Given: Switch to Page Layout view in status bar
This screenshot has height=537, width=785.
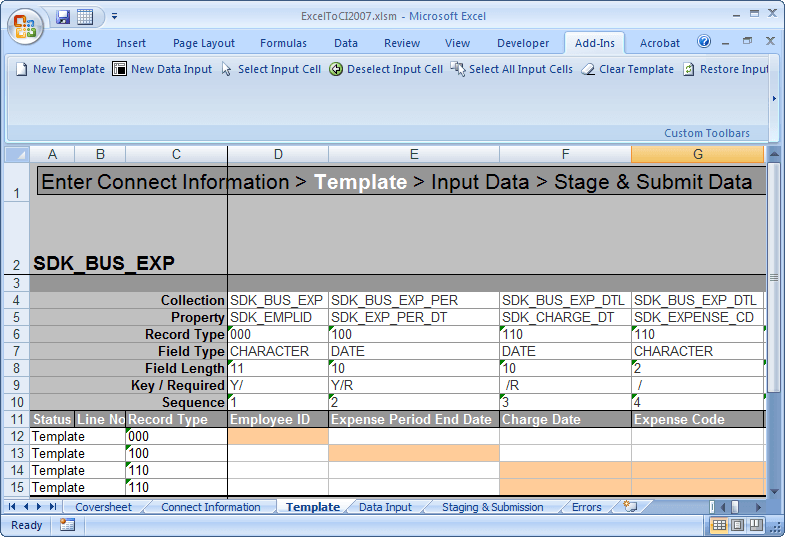Looking at the screenshot, I should click(x=737, y=525).
